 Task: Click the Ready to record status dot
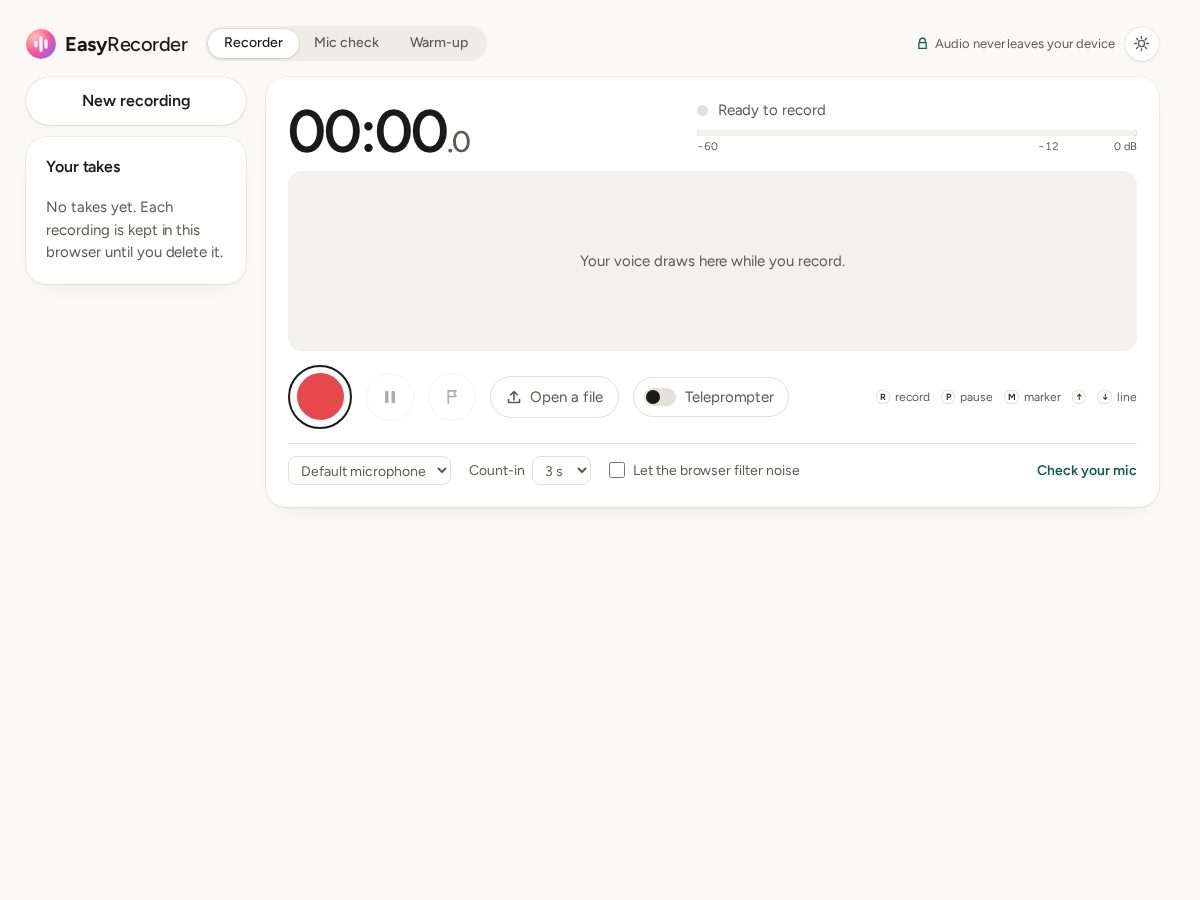click(702, 110)
